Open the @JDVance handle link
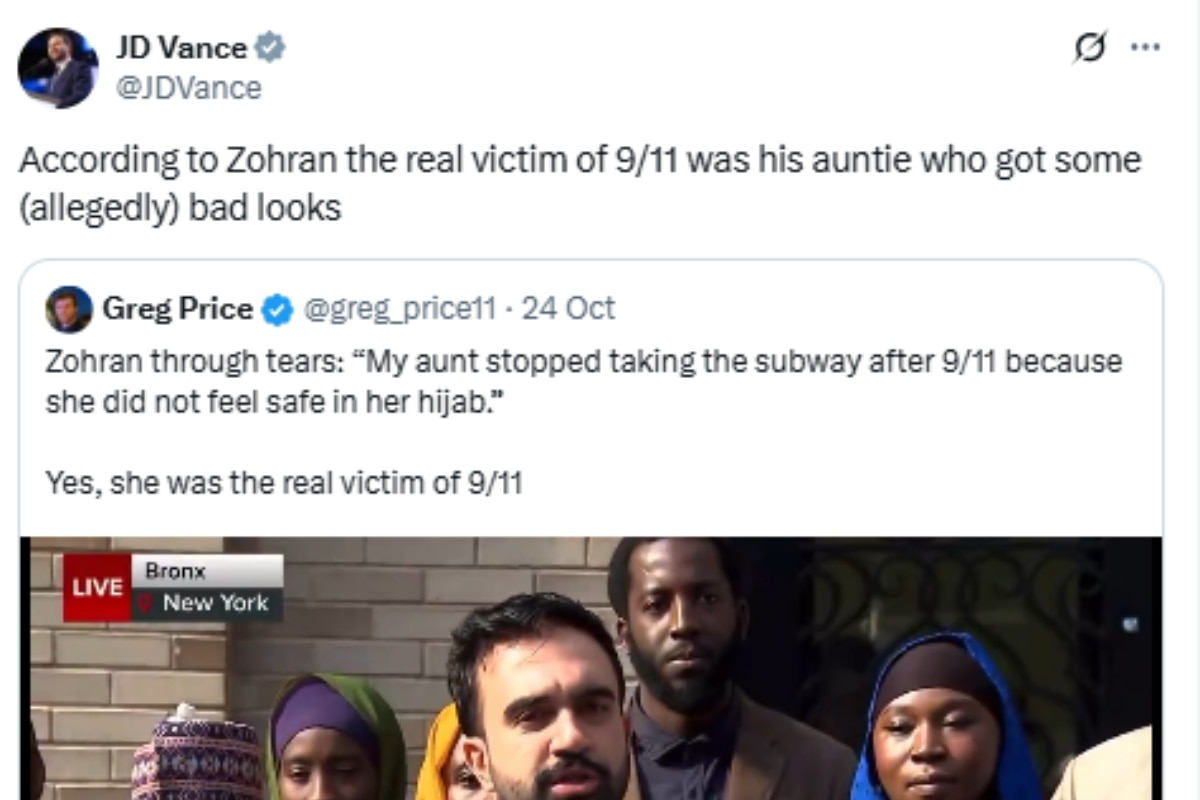Screen dimensions: 1200x800 pos(188,88)
